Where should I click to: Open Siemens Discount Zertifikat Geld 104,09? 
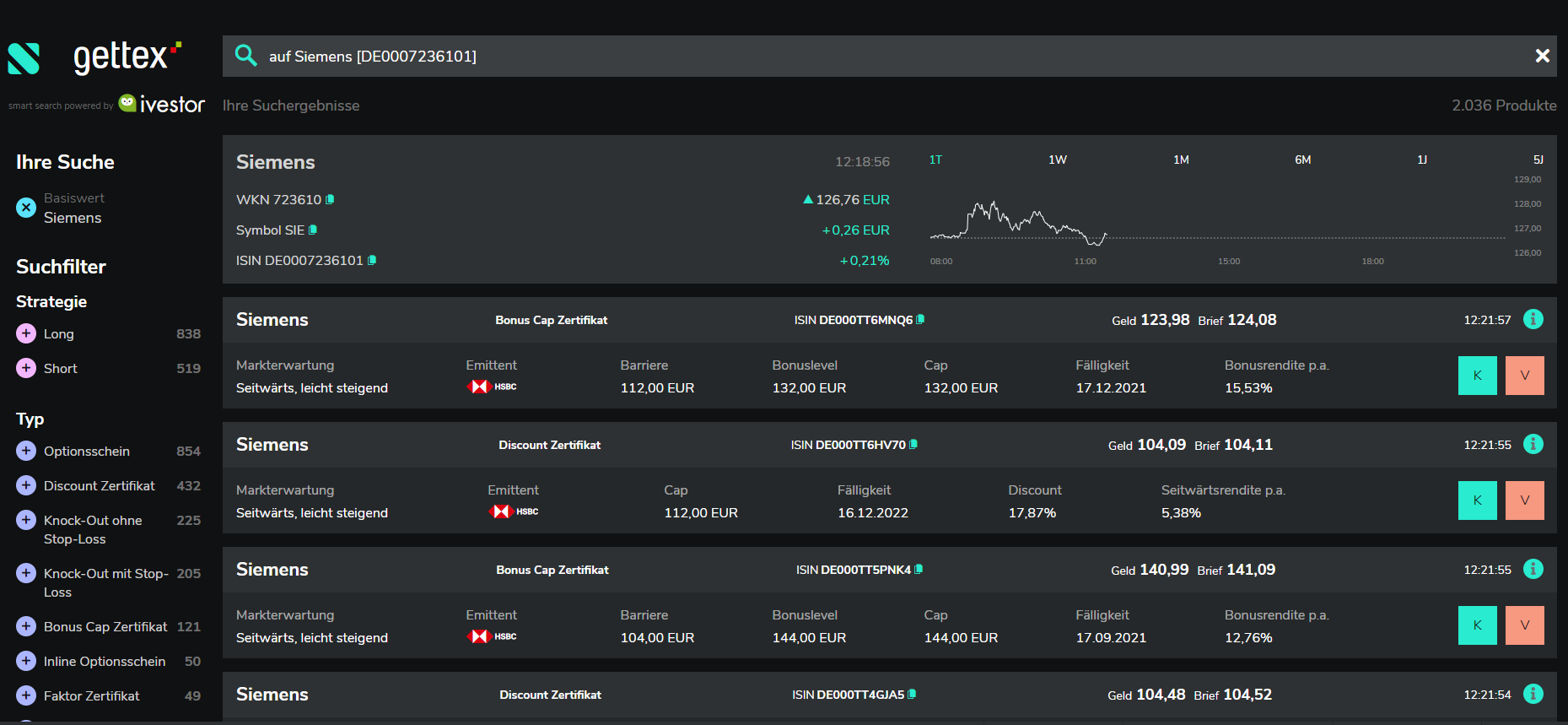890,445
